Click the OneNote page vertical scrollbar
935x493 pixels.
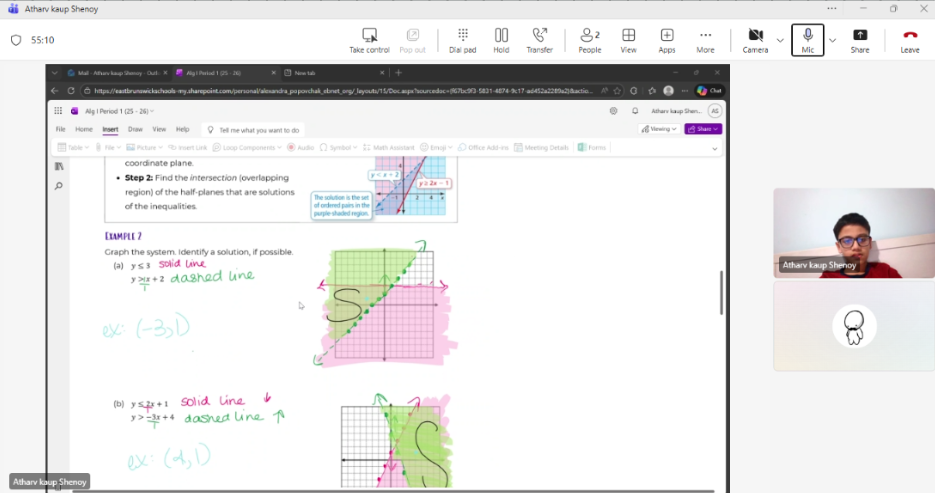tap(721, 292)
